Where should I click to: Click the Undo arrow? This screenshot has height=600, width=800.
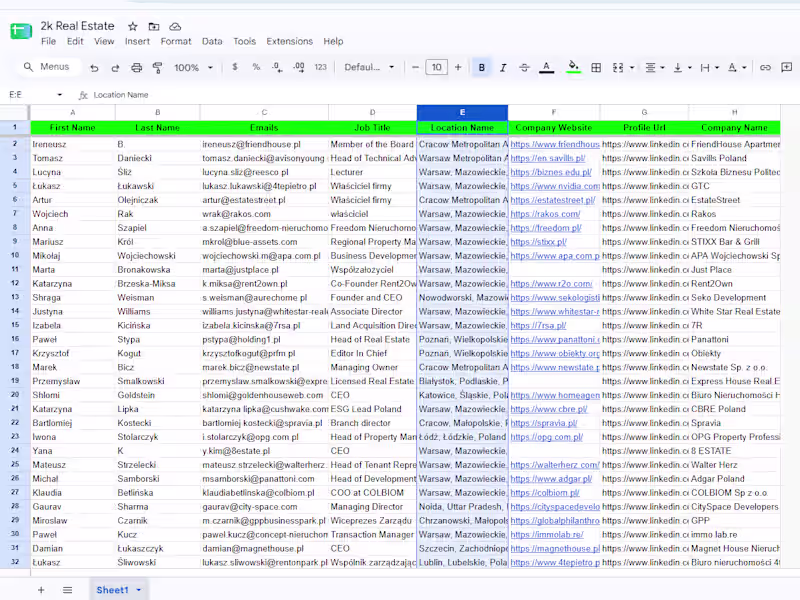click(94, 67)
